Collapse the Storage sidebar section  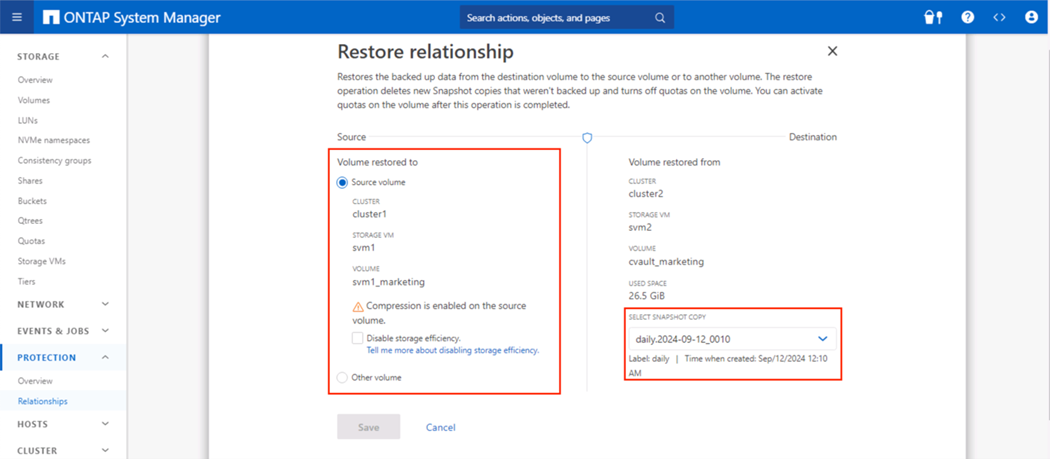(105, 57)
